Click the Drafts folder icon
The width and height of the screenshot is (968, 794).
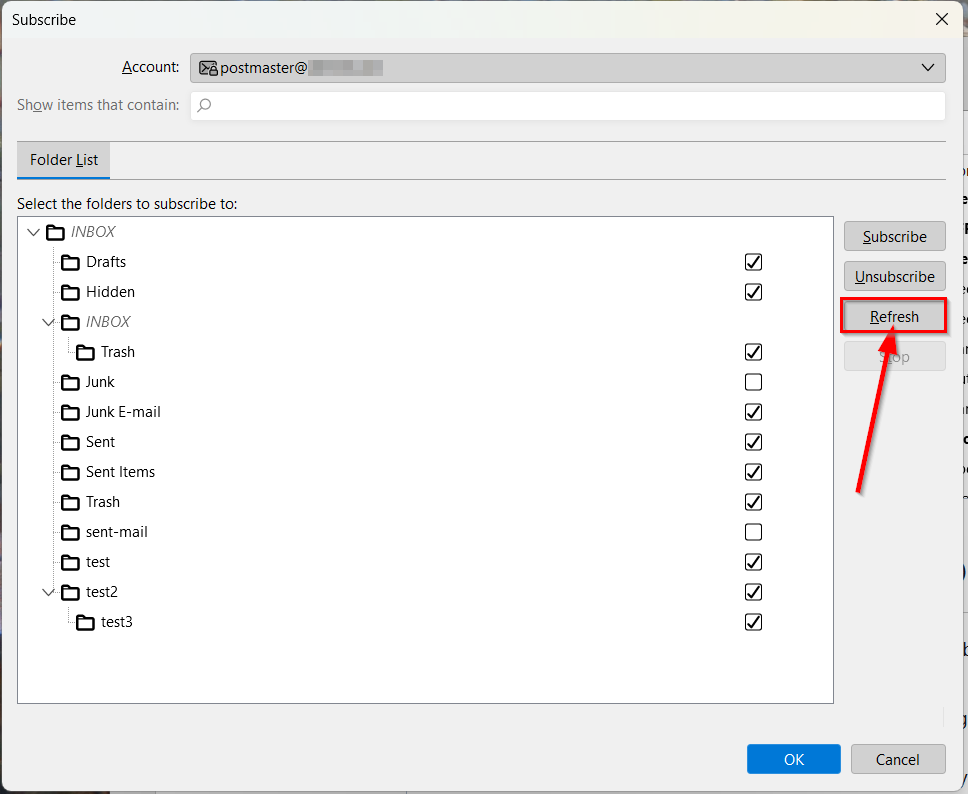[70, 262]
